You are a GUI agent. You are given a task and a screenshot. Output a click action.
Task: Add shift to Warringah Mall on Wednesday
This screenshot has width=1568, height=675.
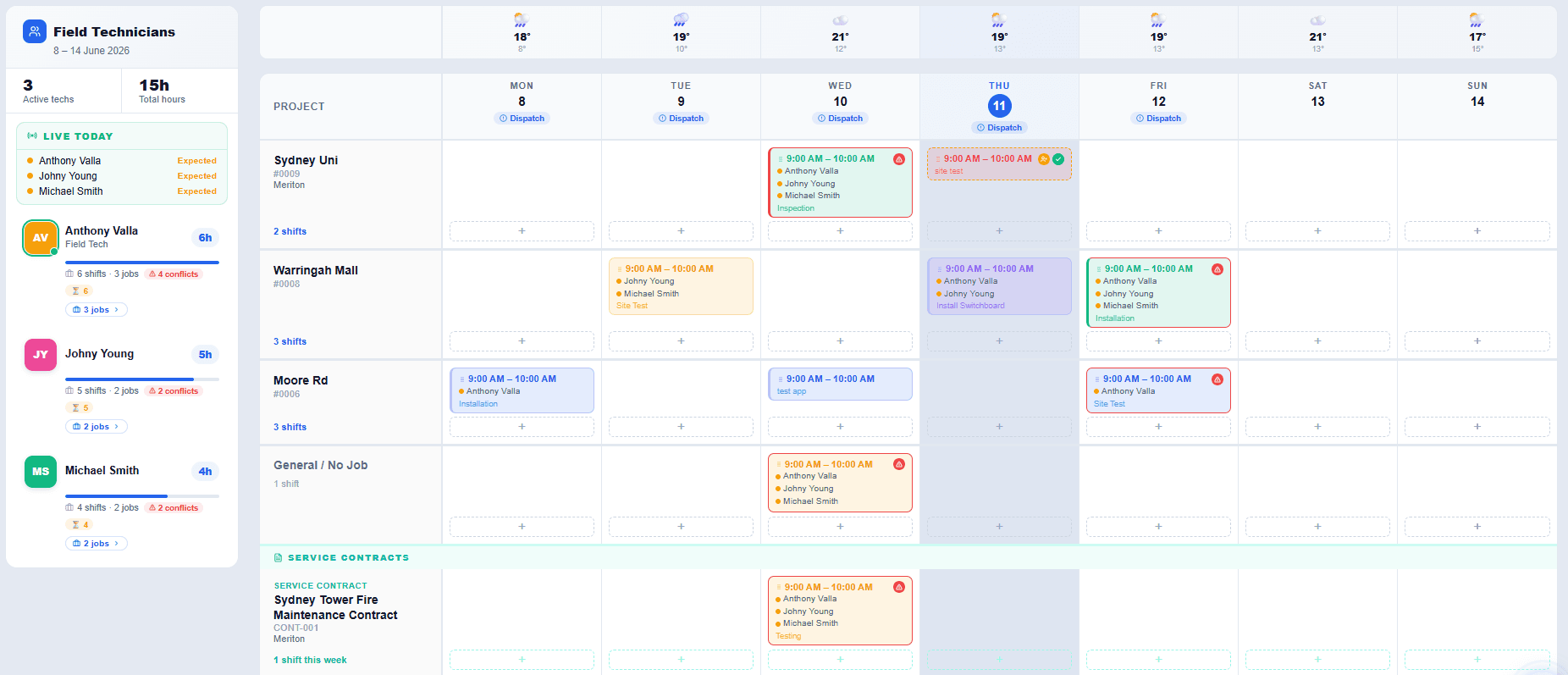(x=840, y=341)
